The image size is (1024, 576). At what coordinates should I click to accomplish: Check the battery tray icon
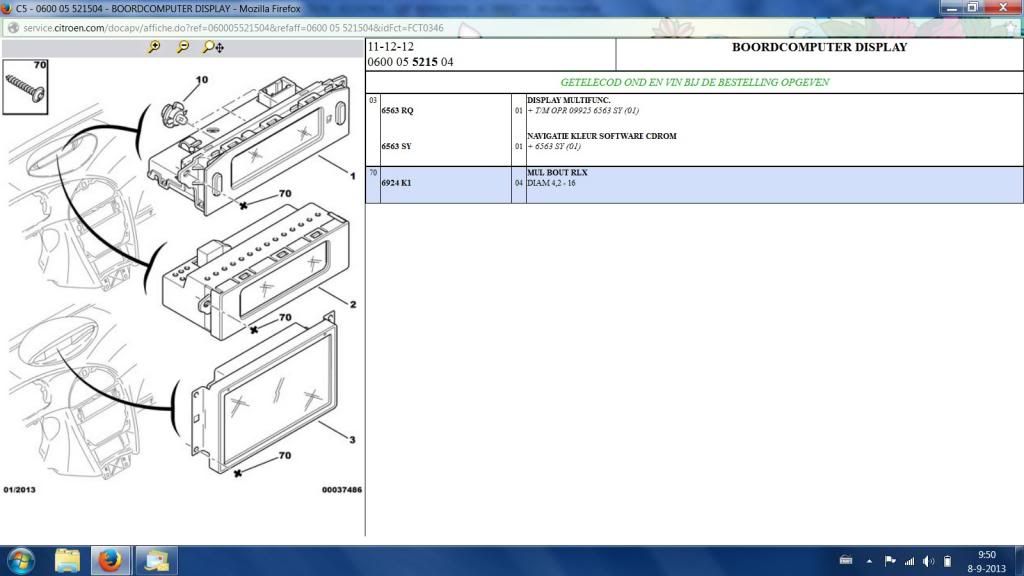948,561
